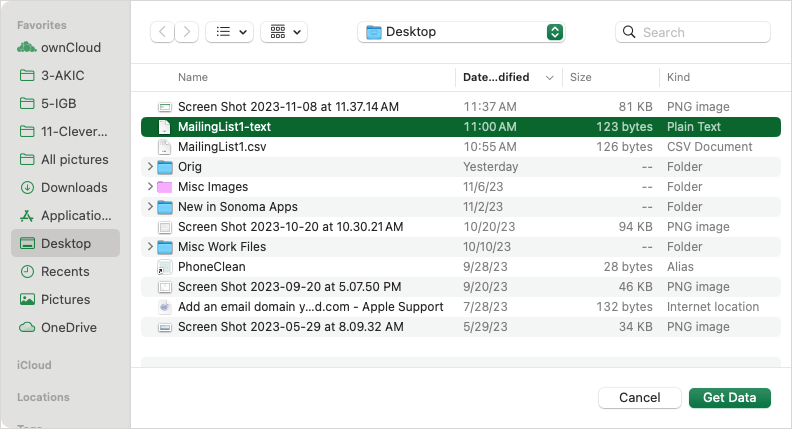792x429 pixels.
Task: Expand the Misc Work Files folder
Action: [150, 247]
